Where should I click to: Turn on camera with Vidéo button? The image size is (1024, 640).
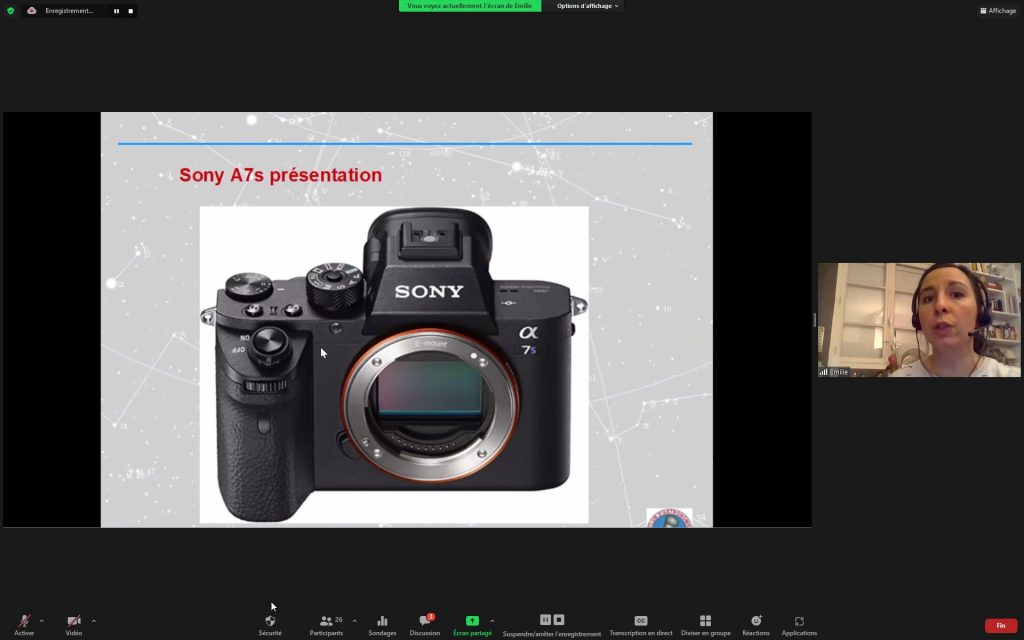click(x=74, y=624)
